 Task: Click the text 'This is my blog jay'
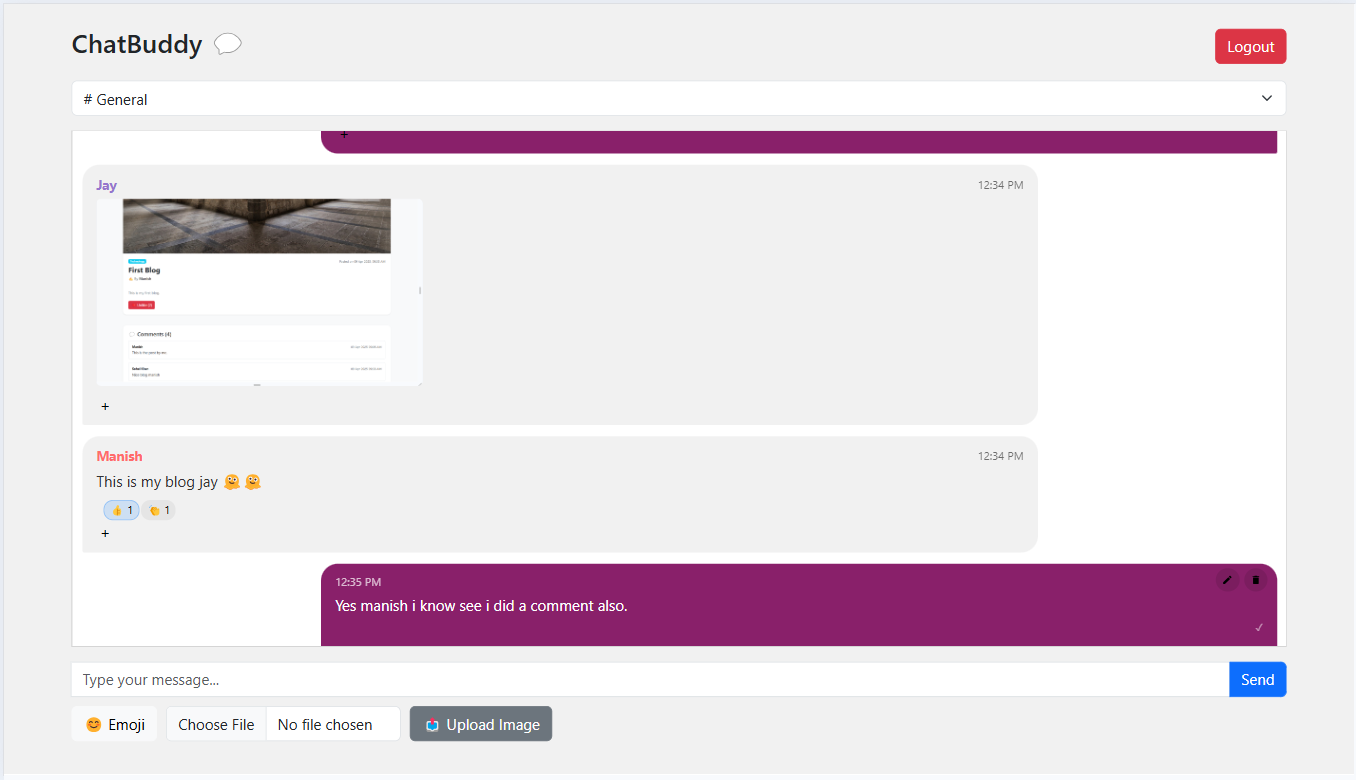[157, 482]
